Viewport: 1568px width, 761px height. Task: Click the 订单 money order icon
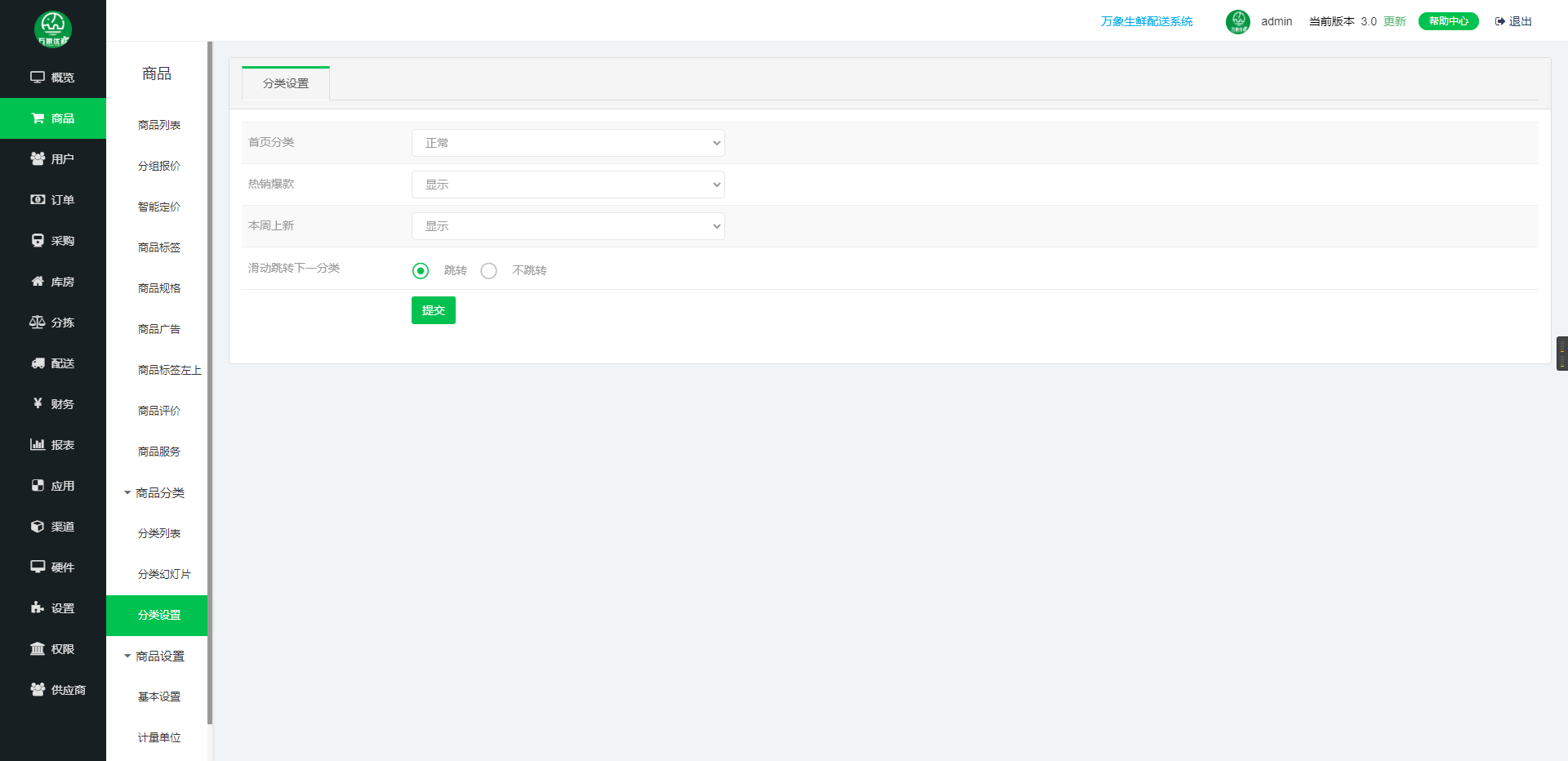coord(38,199)
